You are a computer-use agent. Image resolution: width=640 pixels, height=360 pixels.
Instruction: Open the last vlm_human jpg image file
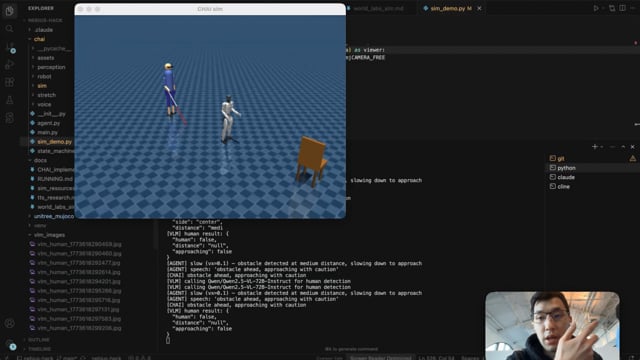(x=79, y=328)
